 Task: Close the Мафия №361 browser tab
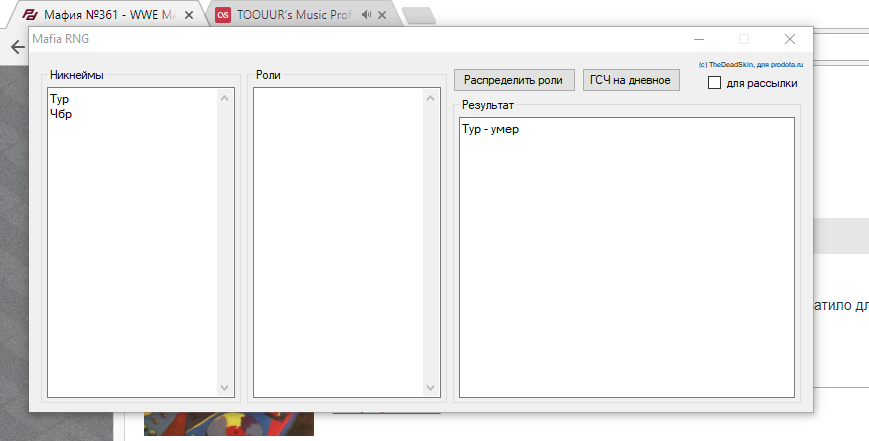point(189,16)
